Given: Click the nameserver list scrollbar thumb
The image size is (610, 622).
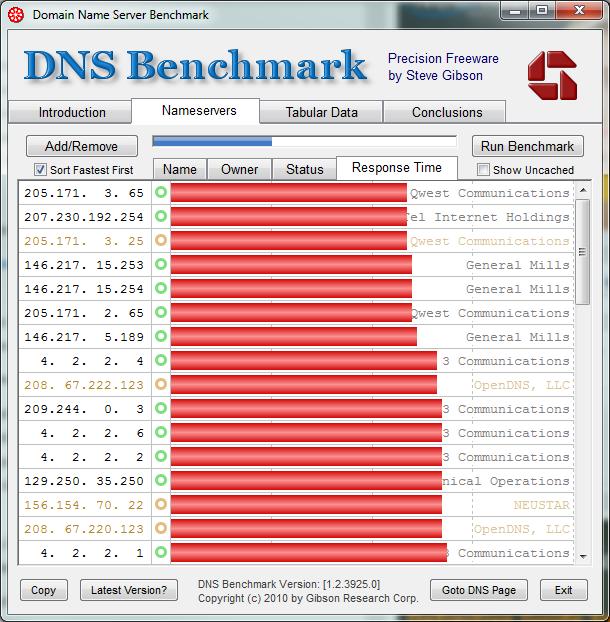Looking at the screenshot, I should coord(583,252).
